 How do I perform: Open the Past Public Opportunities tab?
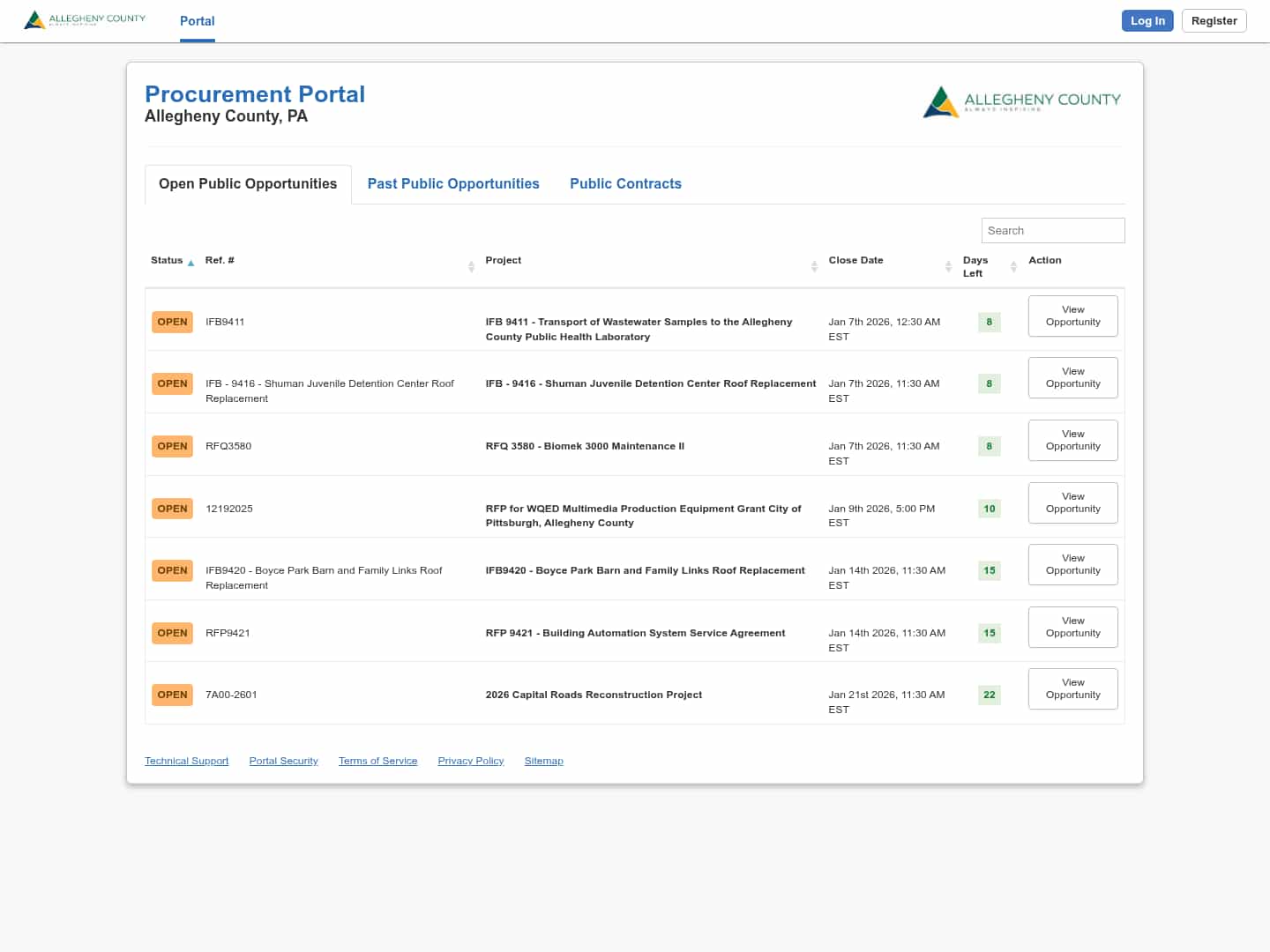(x=453, y=183)
